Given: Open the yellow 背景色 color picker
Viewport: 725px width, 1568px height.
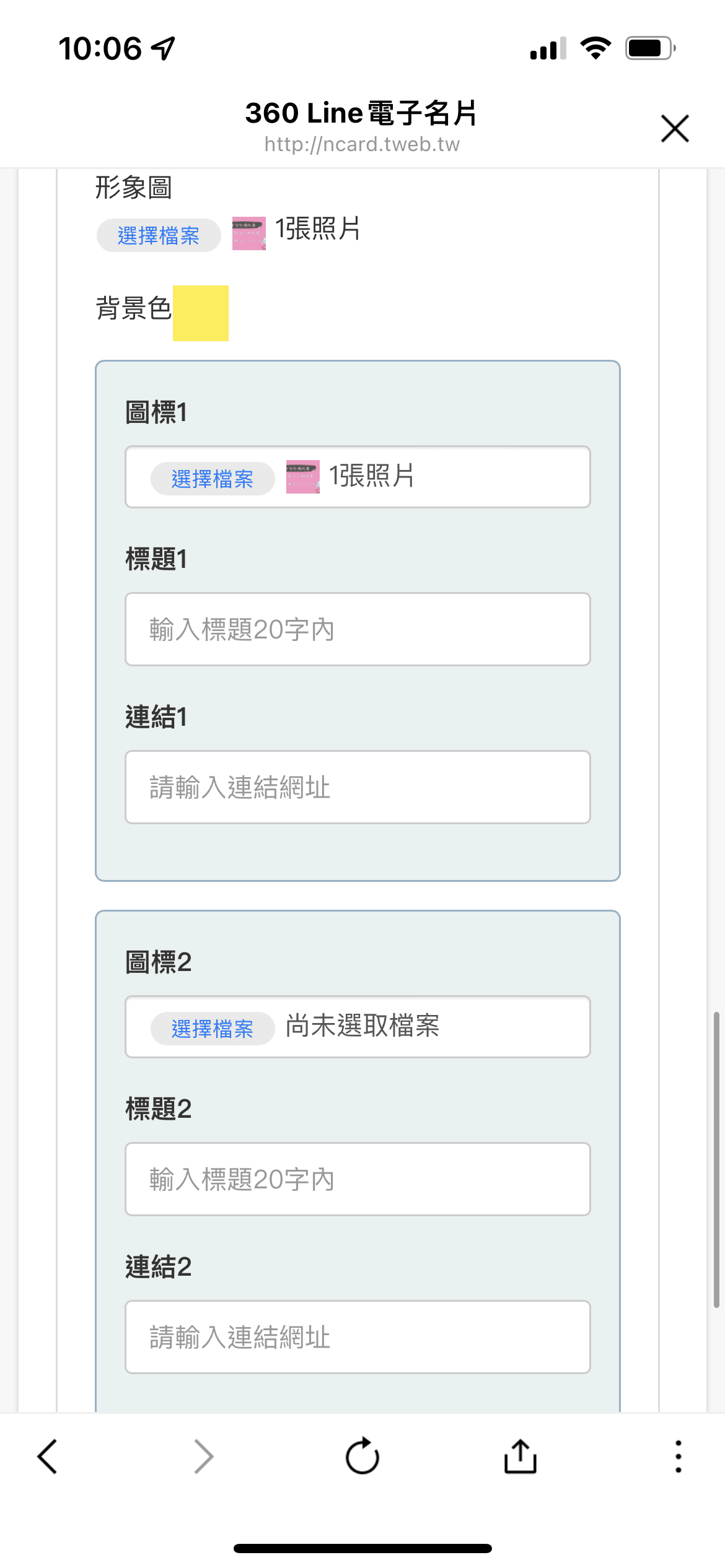Looking at the screenshot, I should click(x=201, y=314).
